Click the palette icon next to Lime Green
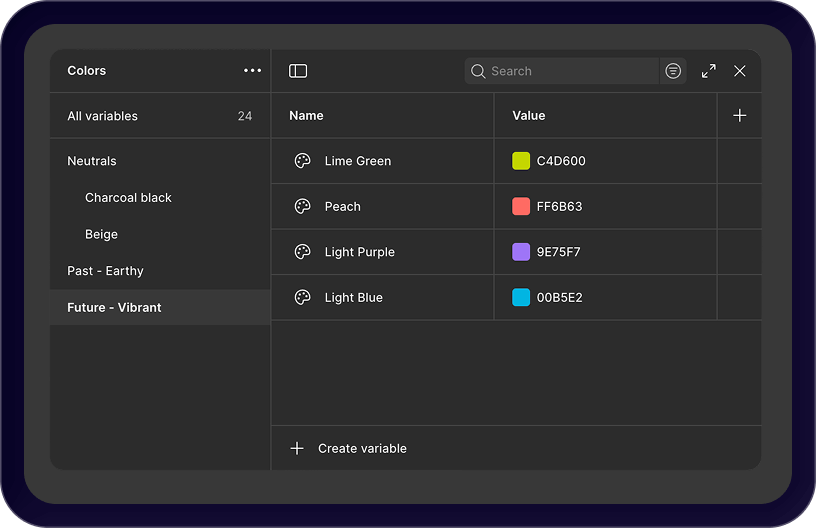This screenshot has width=816, height=528. (x=302, y=161)
